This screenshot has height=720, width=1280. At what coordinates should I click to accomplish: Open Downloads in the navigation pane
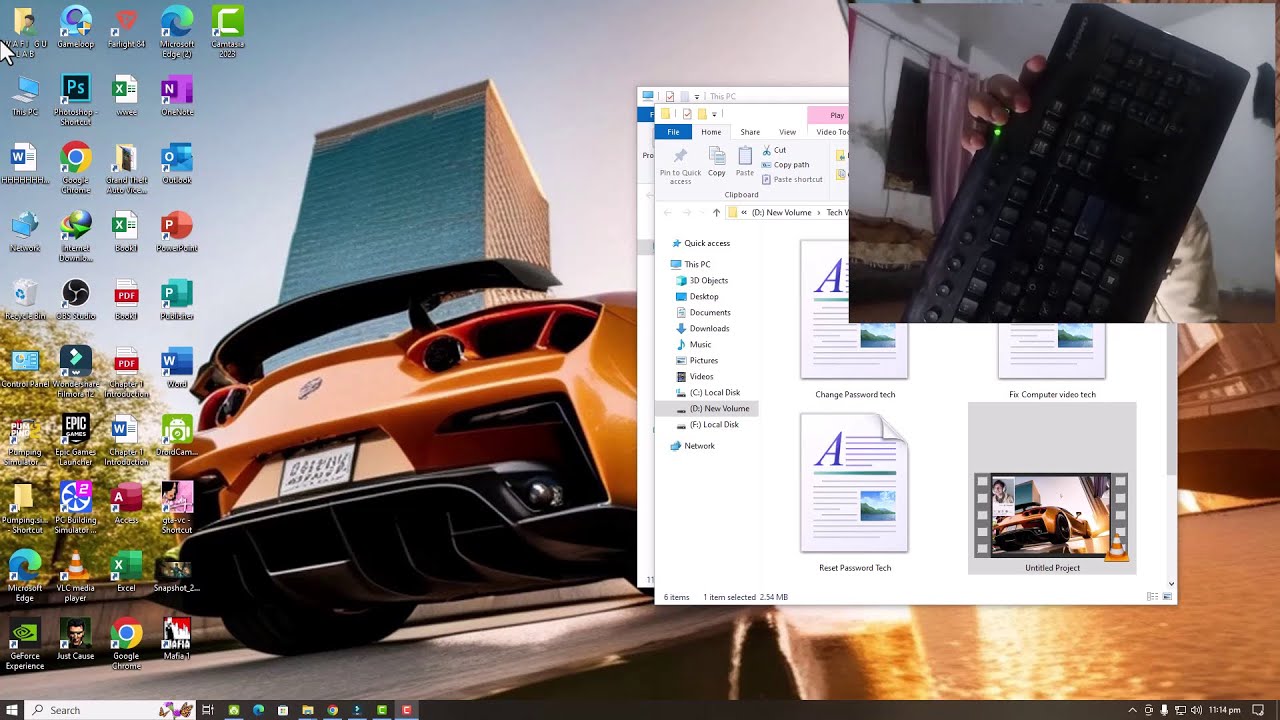tap(709, 329)
